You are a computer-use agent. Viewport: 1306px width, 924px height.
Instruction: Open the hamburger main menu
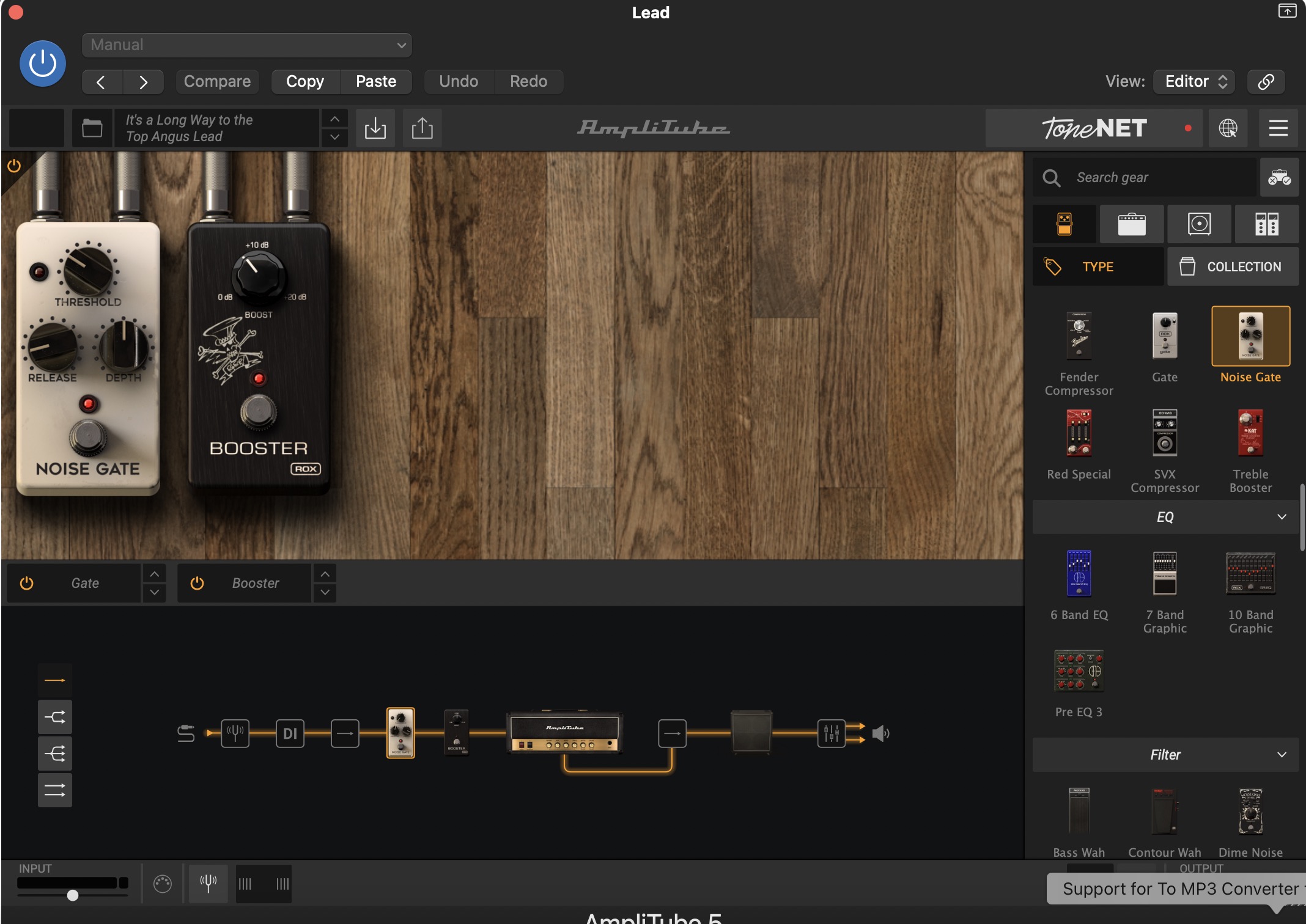pos(1278,128)
